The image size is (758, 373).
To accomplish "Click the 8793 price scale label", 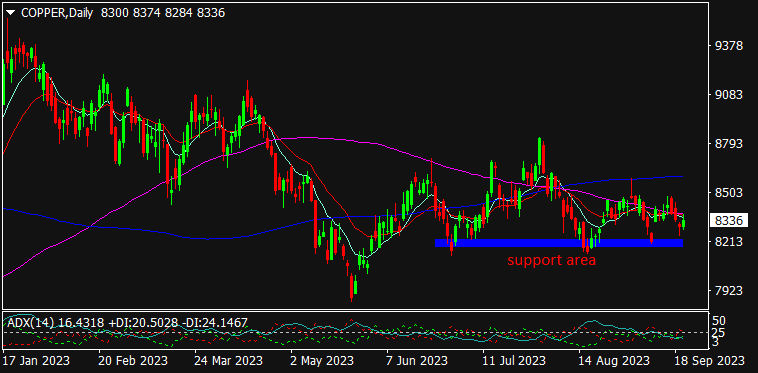I will click(729, 143).
